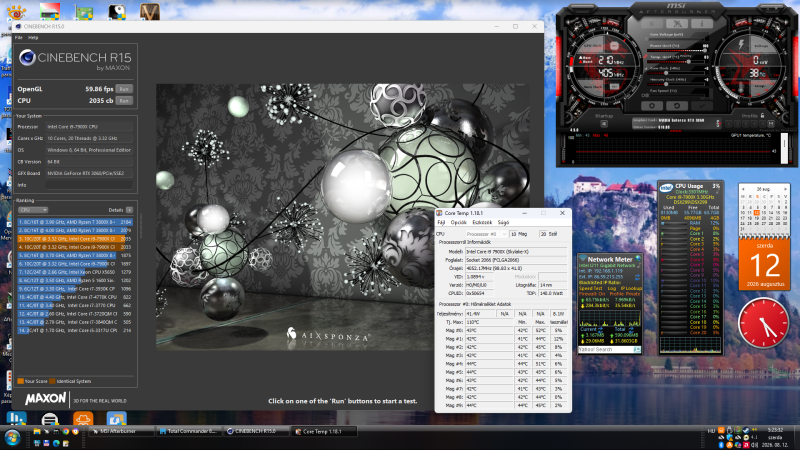Select ranking row 14 Intel i5-3317U
The width and height of the screenshot is (800, 450).
[x=75, y=331]
